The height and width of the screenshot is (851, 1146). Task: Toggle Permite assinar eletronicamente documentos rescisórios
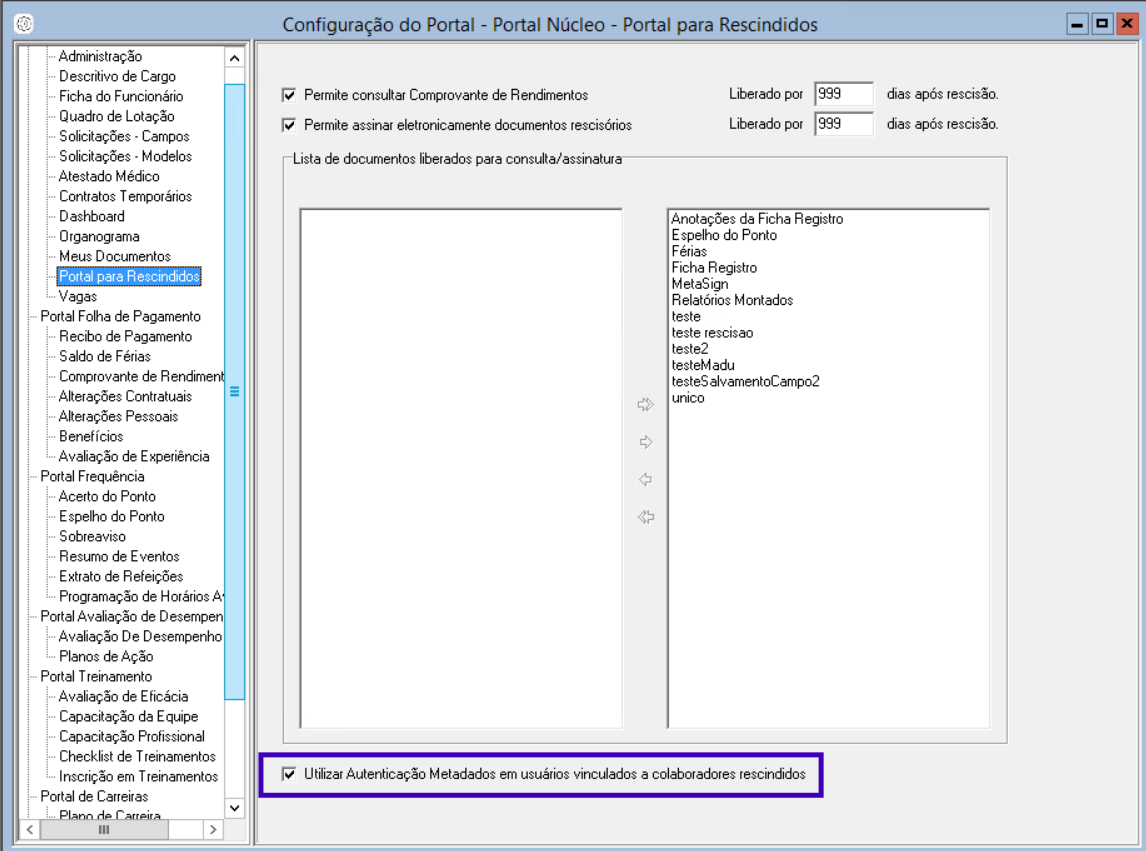[289, 125]
